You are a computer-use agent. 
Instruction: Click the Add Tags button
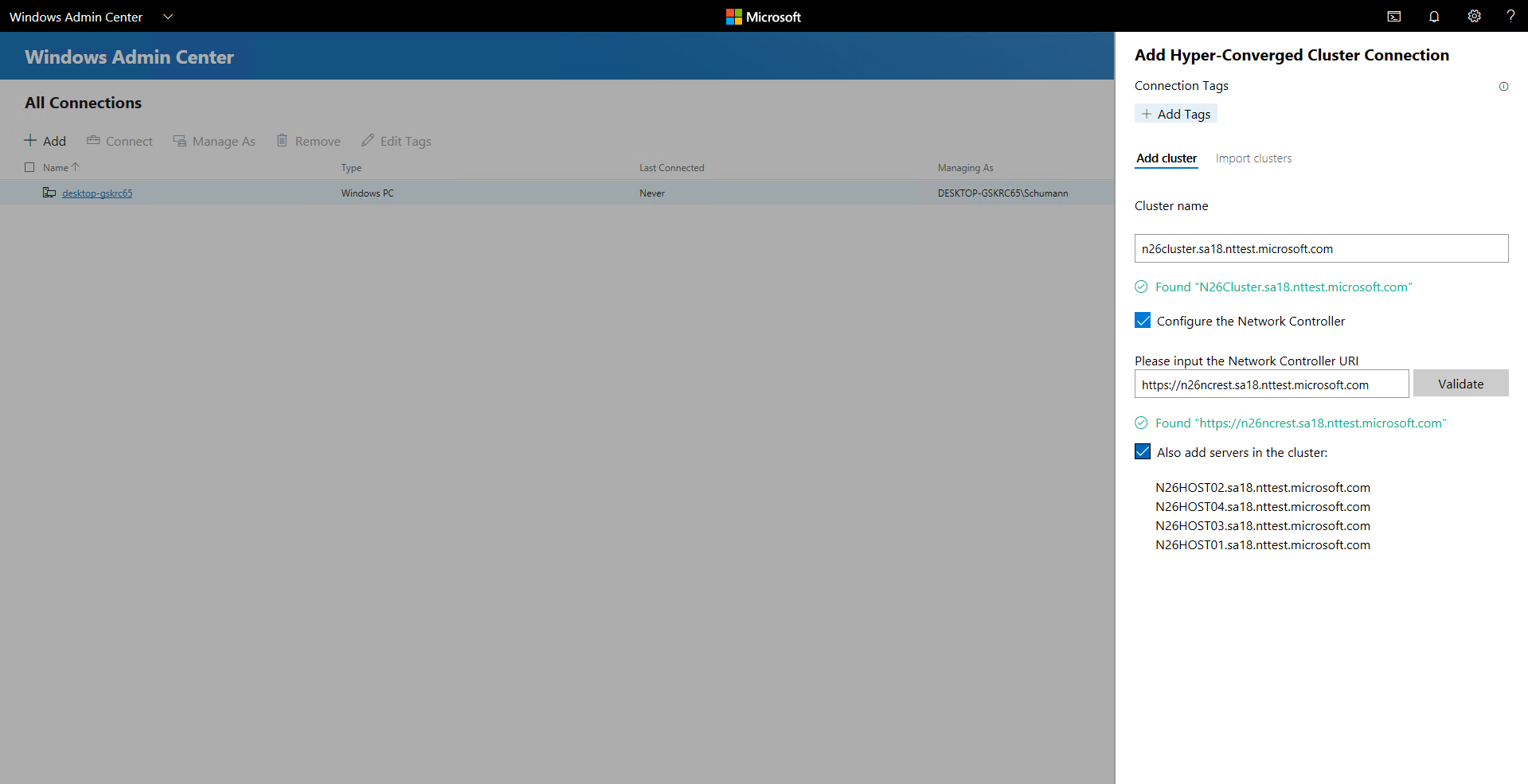pos(1175,113)
